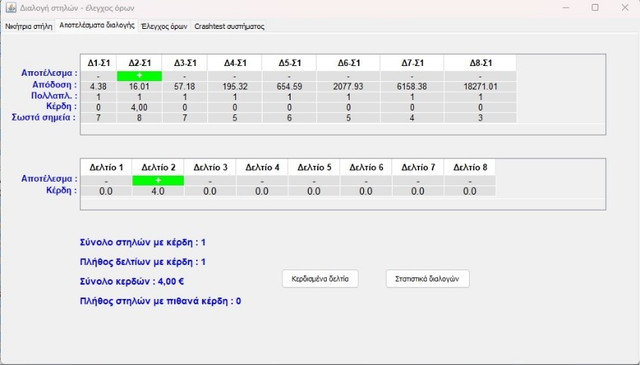
Task: Click the Πολλαπλ. row label
Action: [x=54, y=96]
